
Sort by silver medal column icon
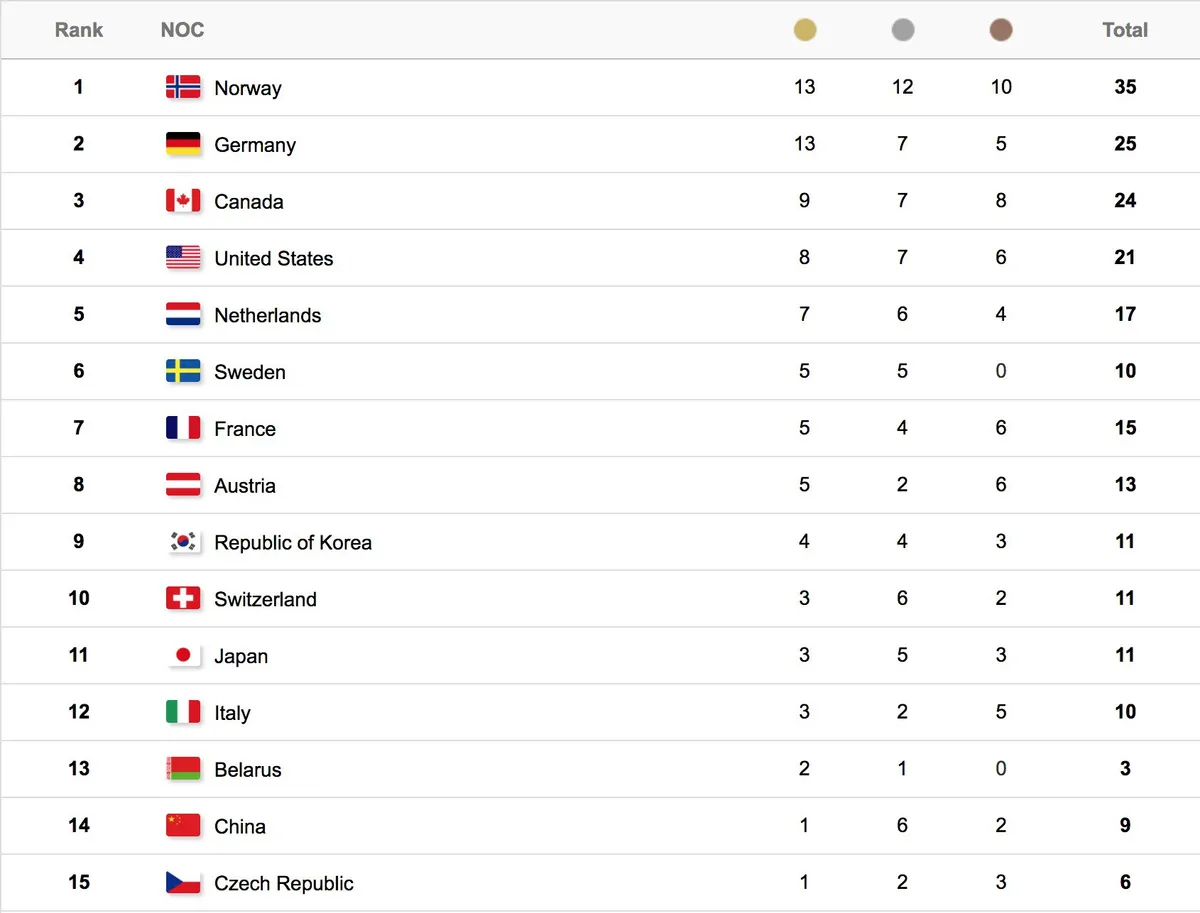(x=903, y=30)
